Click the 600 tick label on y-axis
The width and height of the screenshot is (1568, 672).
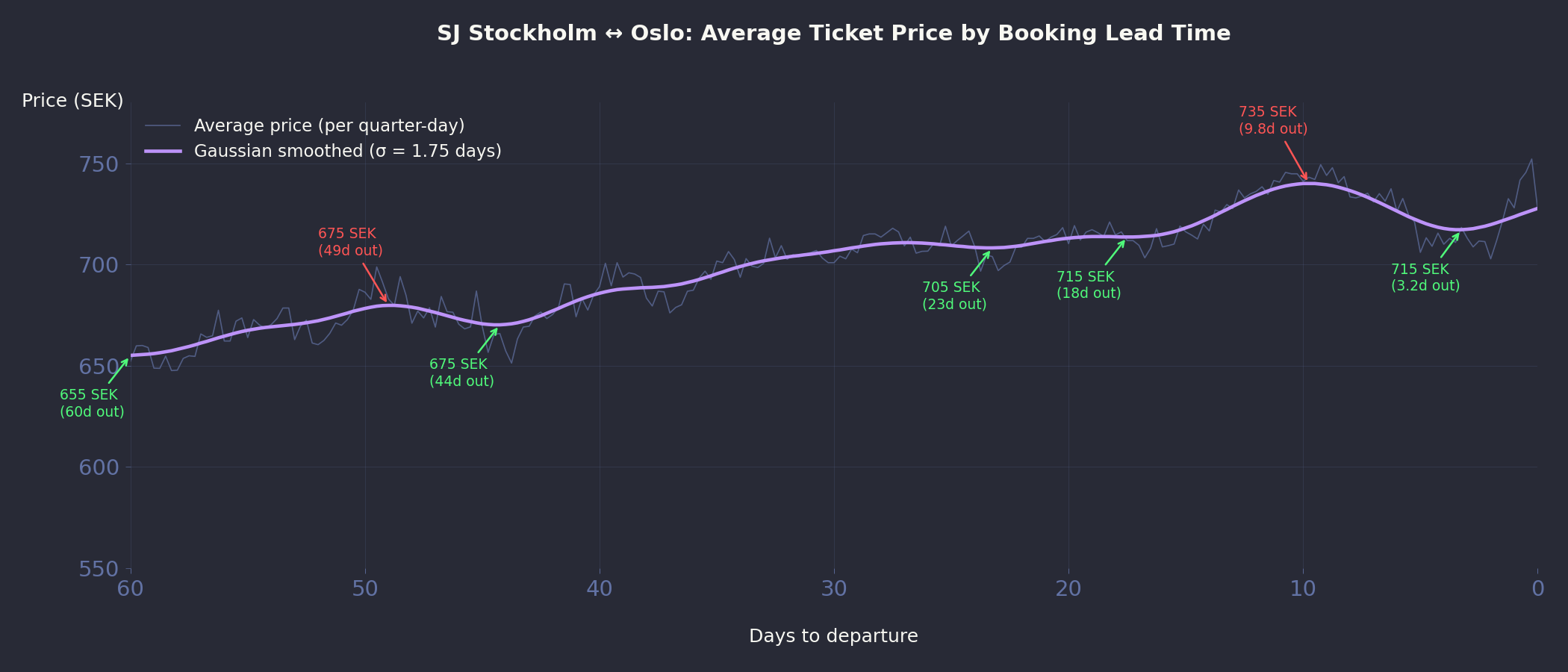coord(99,467)
